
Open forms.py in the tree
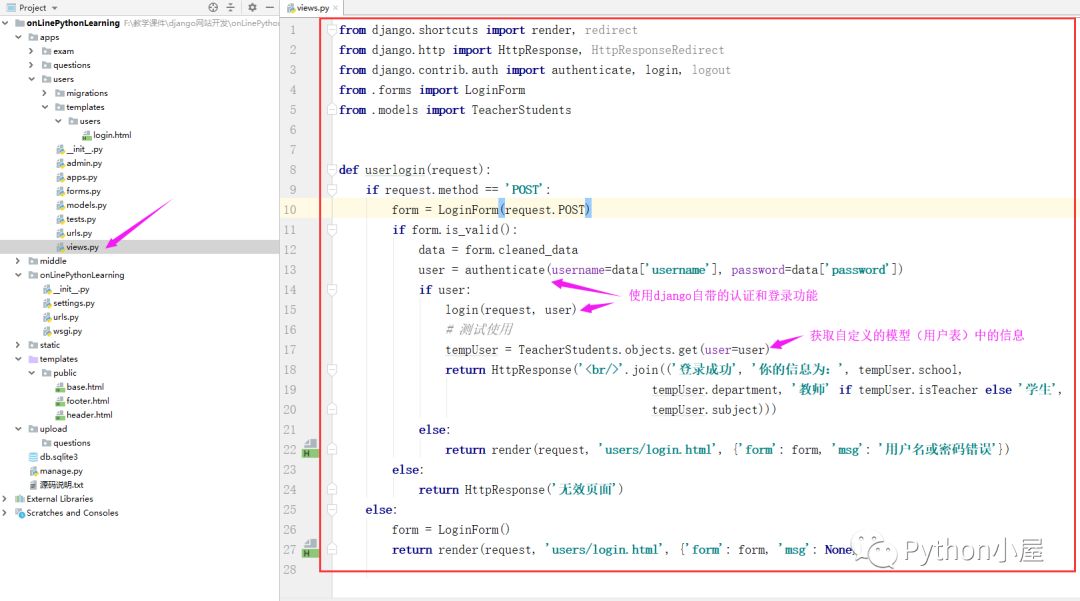[83, 191]
